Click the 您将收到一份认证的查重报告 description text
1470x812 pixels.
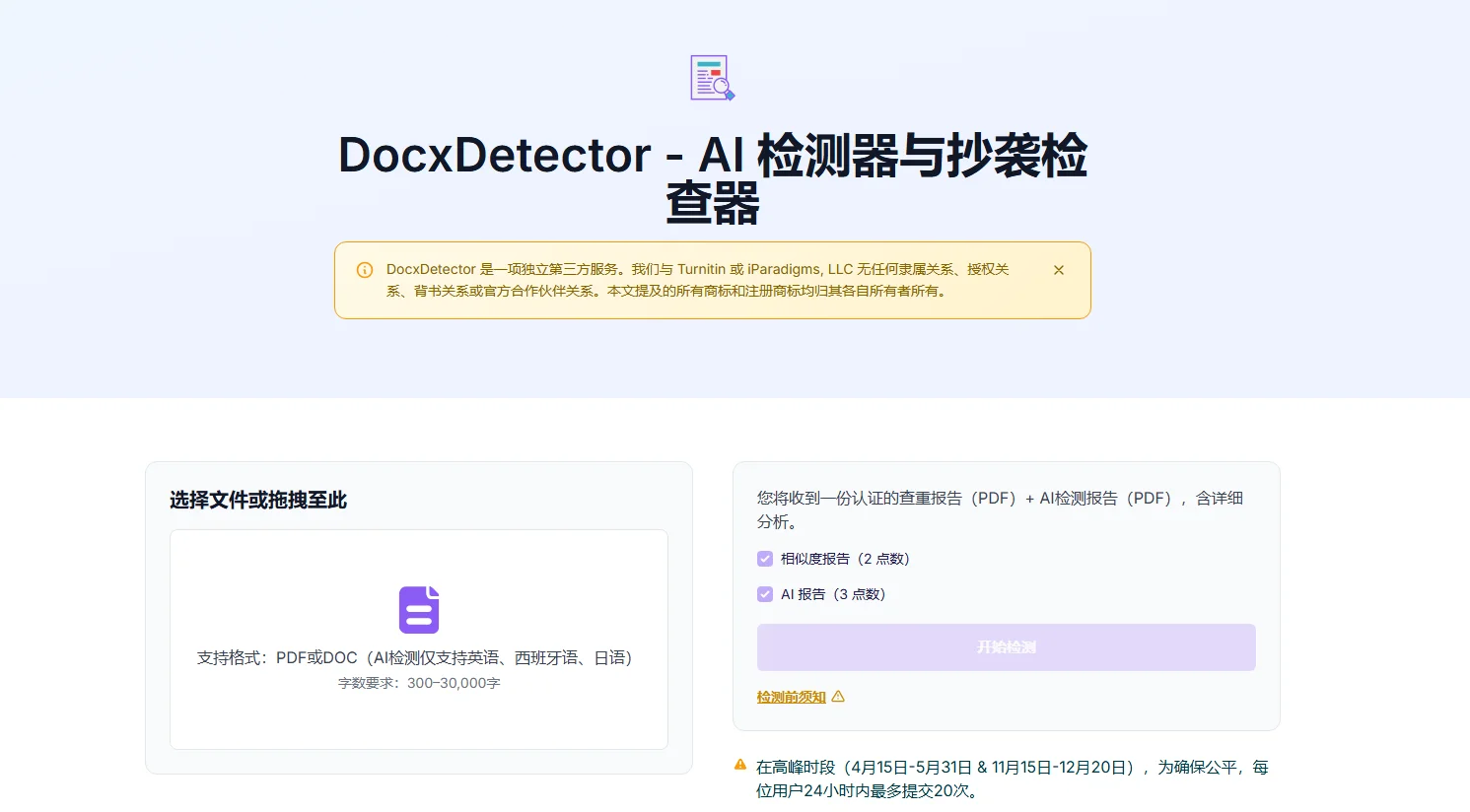pyautogui.click(x=1000, y=509)
